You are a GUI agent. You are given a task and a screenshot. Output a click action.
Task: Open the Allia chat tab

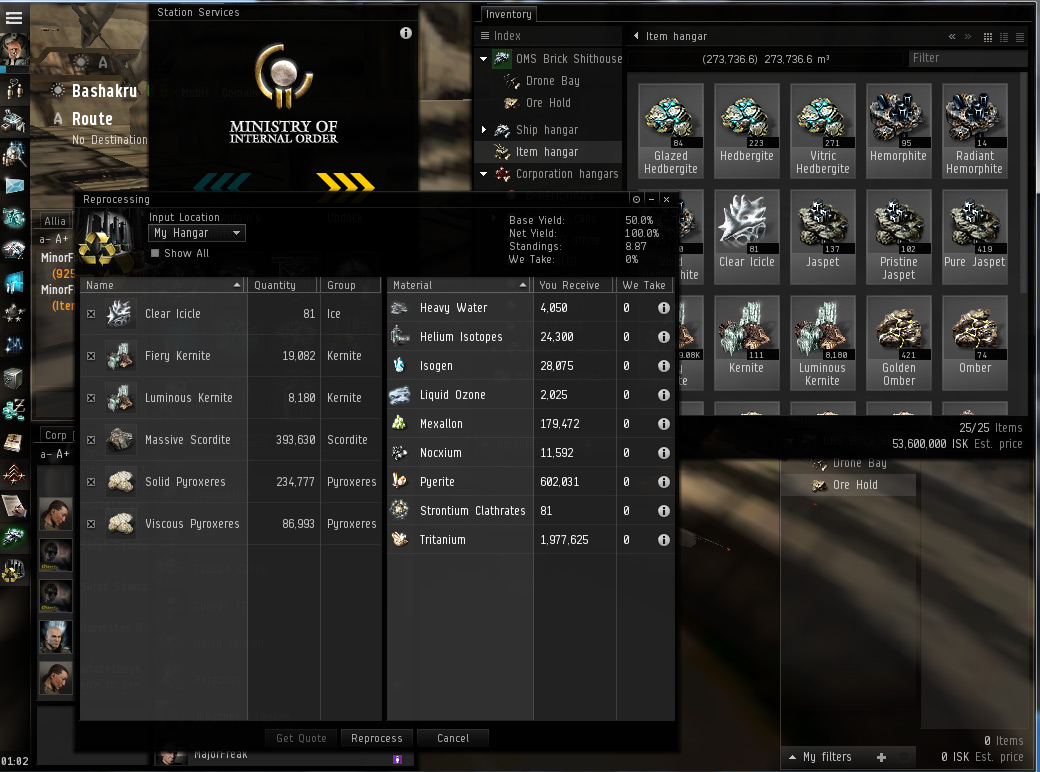click(x=54, y=221)
